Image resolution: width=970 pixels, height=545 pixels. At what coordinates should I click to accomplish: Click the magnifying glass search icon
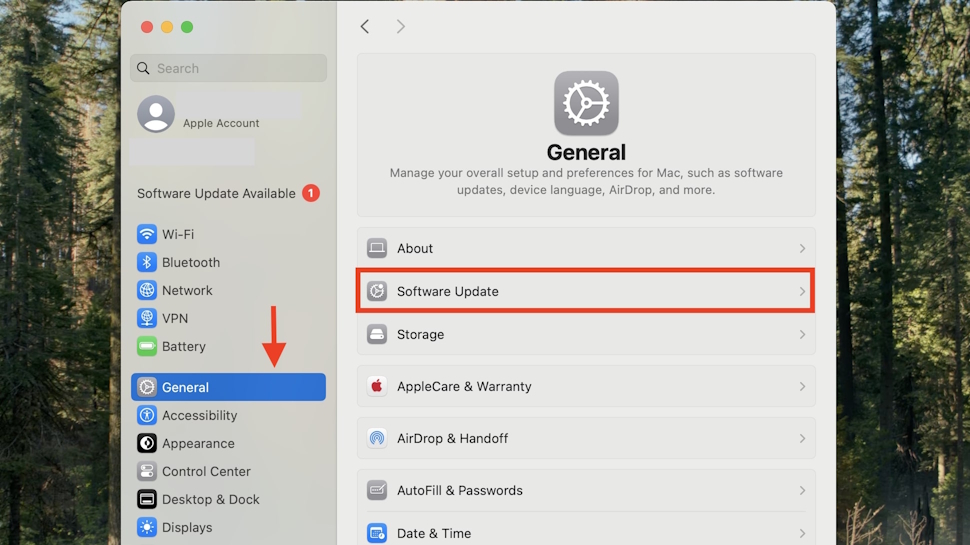[144, 68]
